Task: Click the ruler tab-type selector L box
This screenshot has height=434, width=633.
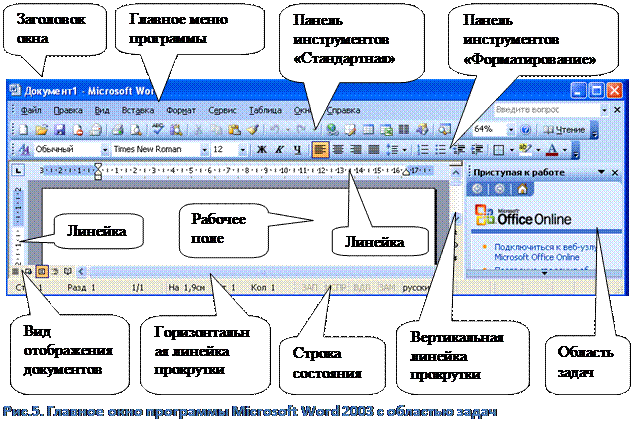Action: (x=18, y=171)
